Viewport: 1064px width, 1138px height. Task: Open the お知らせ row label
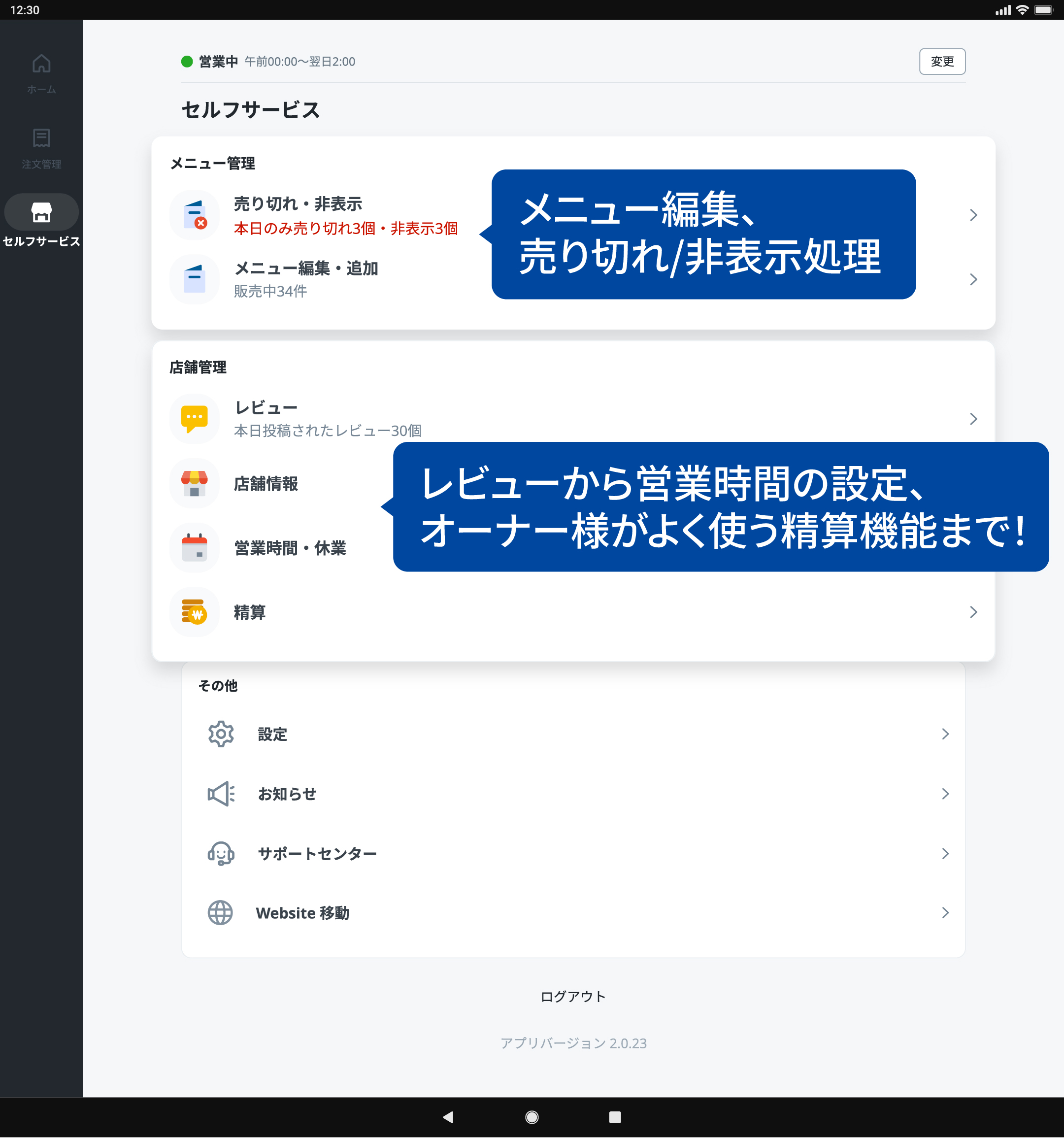[x=287, y=793]
